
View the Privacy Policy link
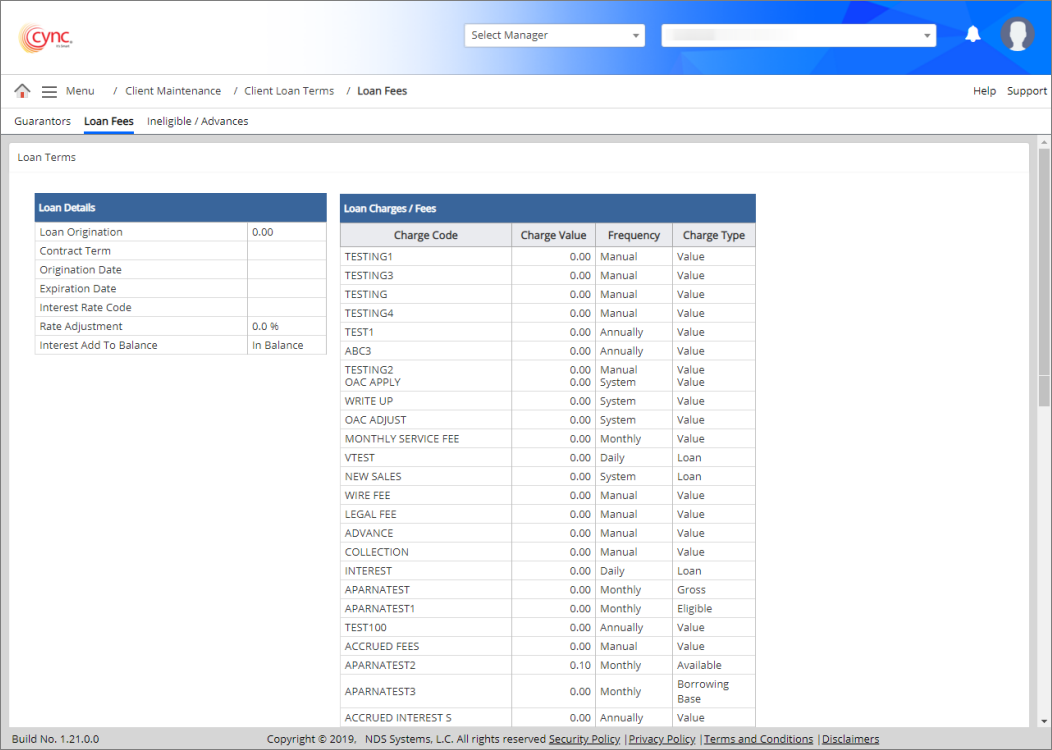point(662,739)
